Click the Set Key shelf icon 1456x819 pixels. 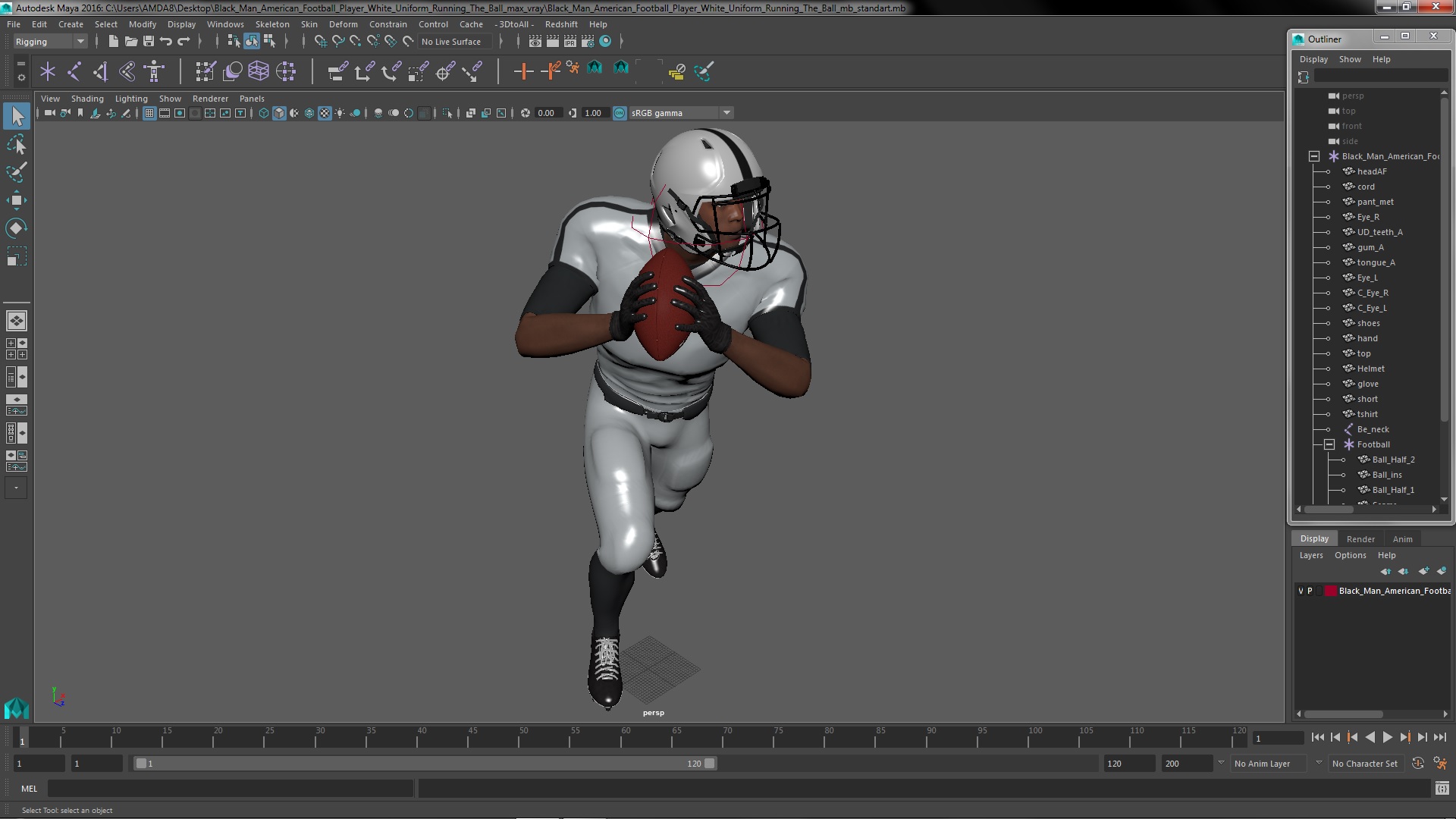click(523, 71)
